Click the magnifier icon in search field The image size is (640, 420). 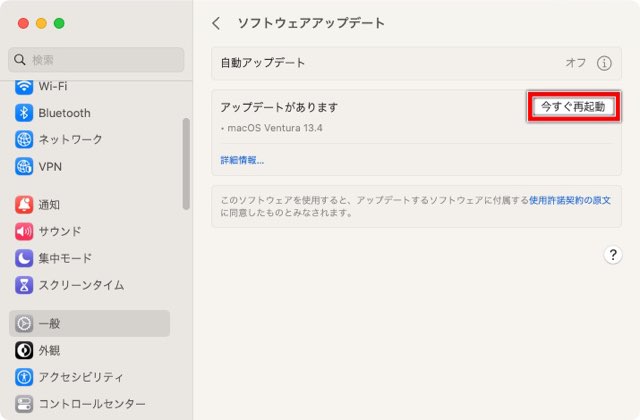coord(20,60)
